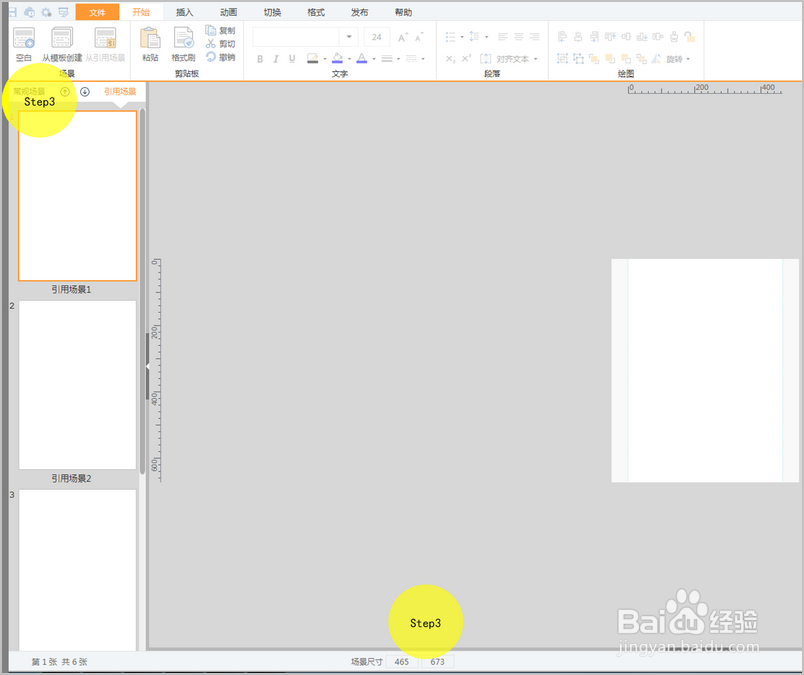Select the 引用场景 panel tab
Screen dimensions: 804x675
pos(120,92)
